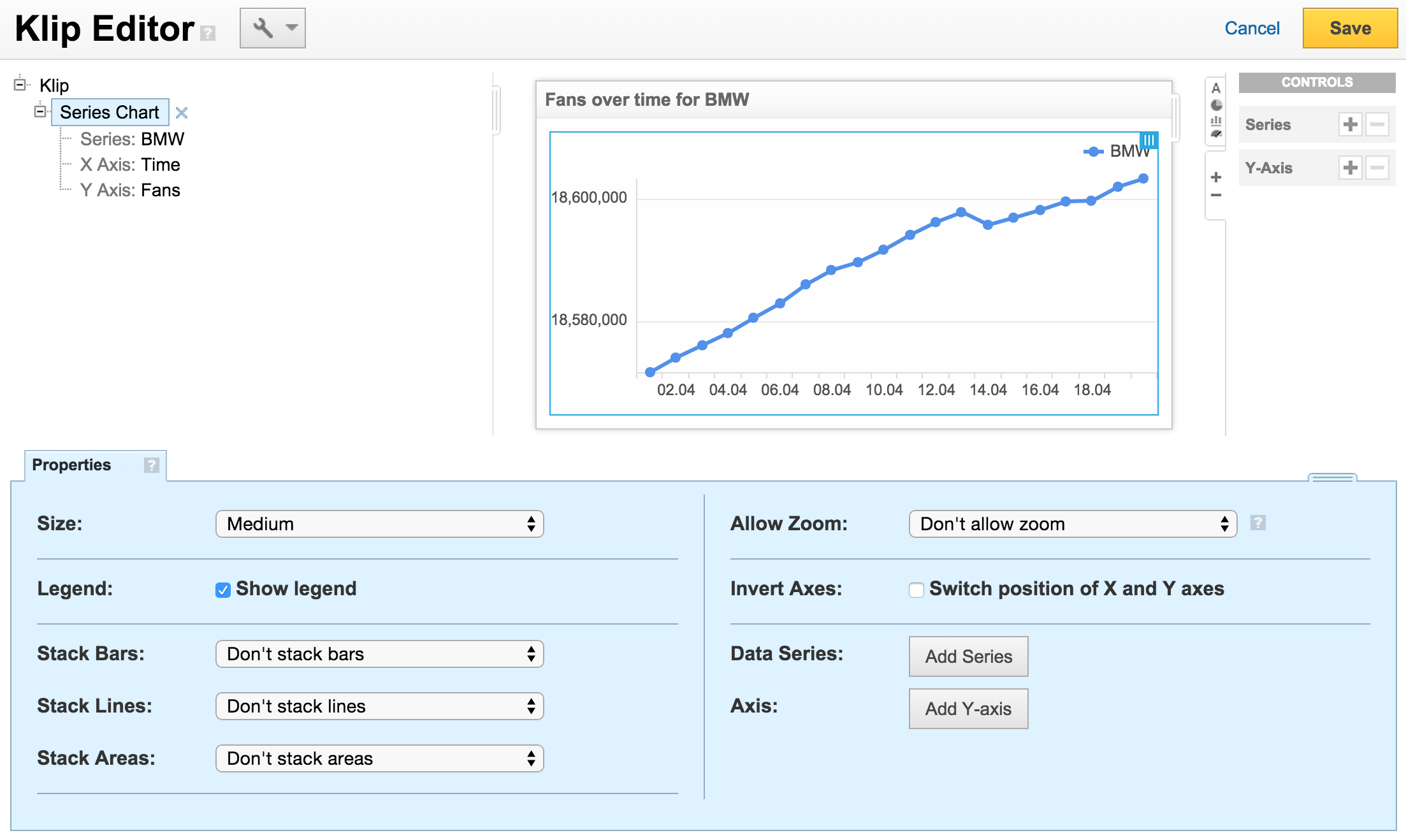The height and width of the screenshot is (840, 1406).
Task: Open the Allow Zoom dropdown
Action: coord(1073,524)
